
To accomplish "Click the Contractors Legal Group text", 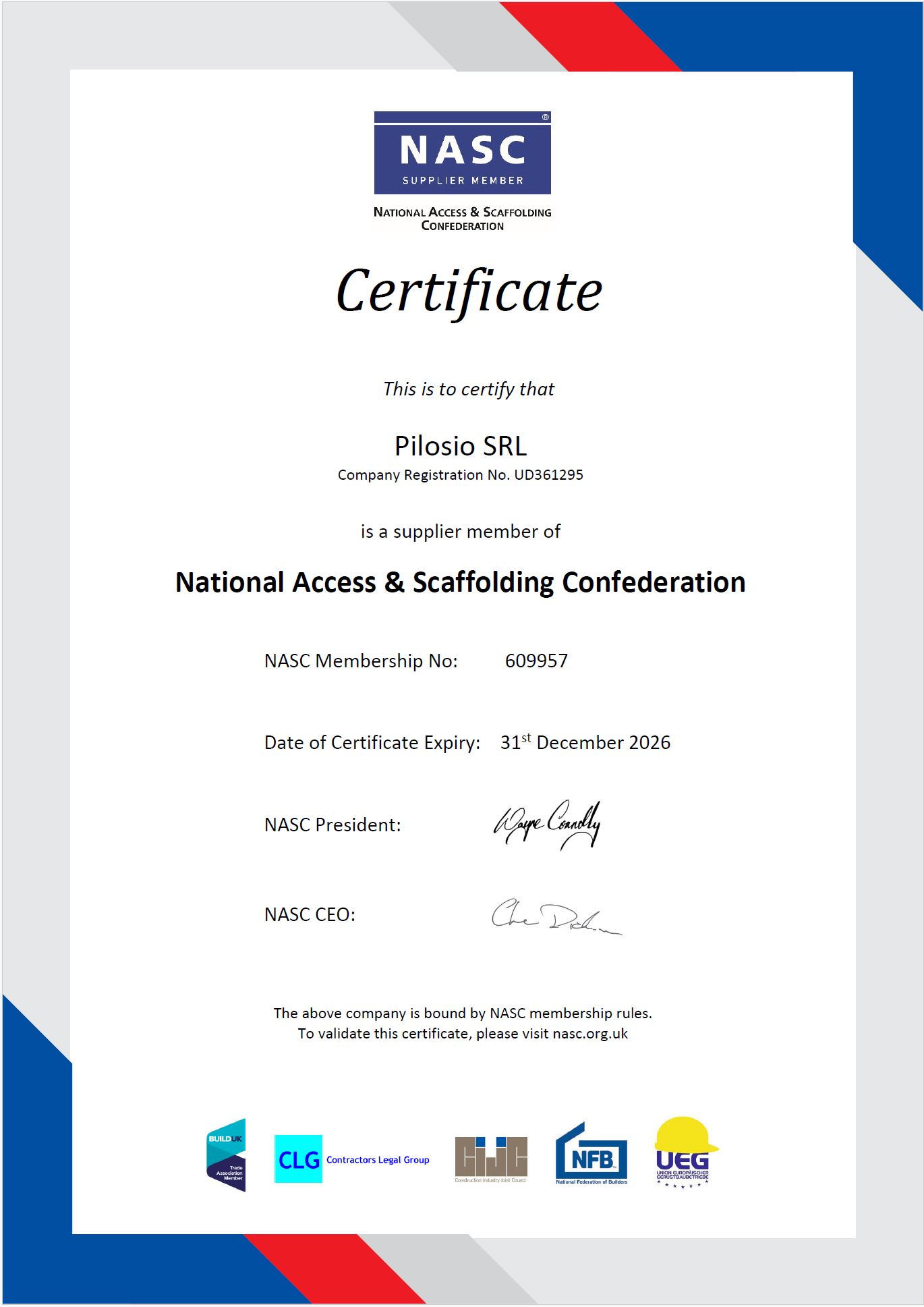I will click(378, 1160).
